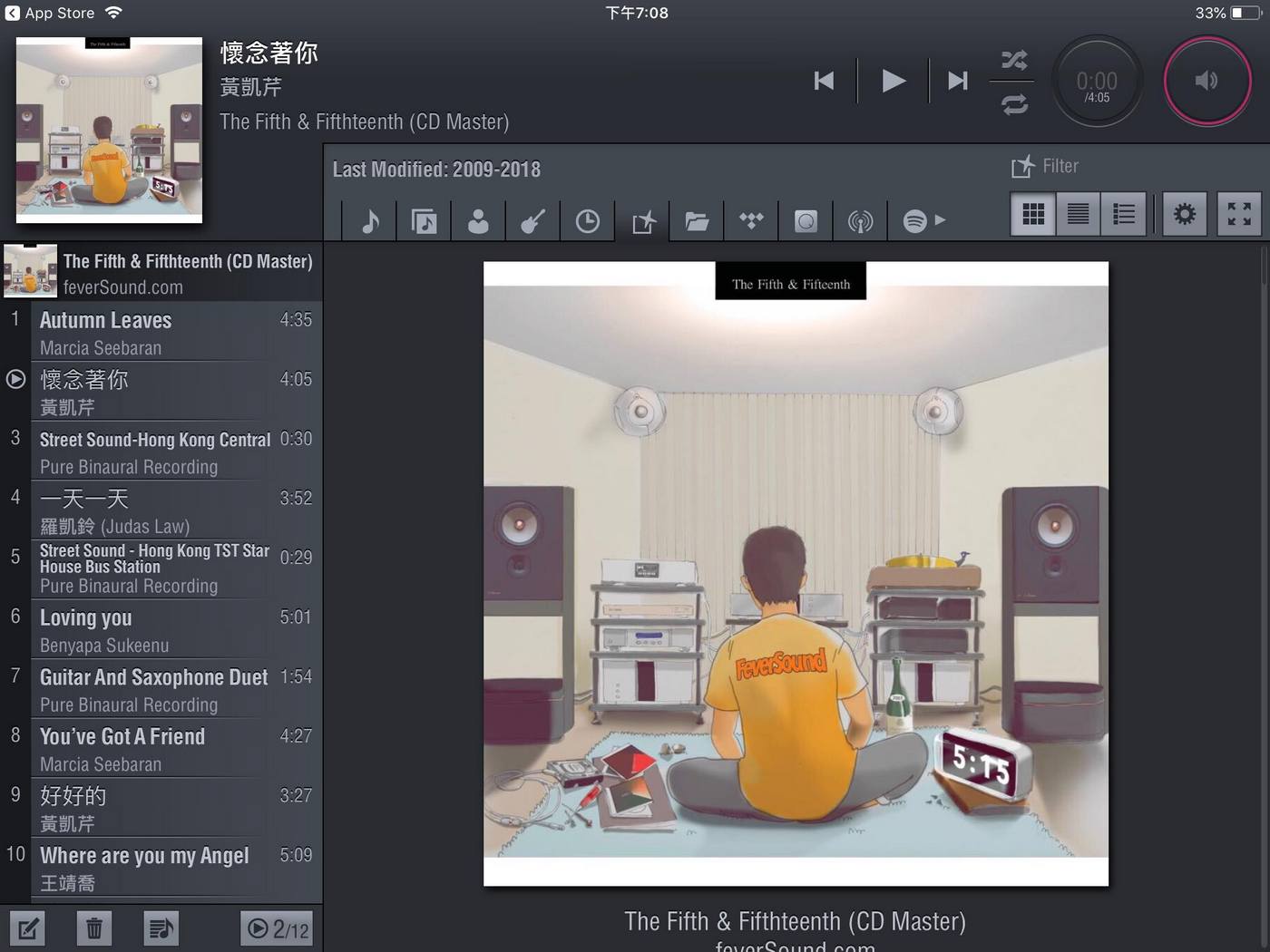This screenshot has height=952, width=1270.
Task: Start playback with the play button
Action: 894,81
